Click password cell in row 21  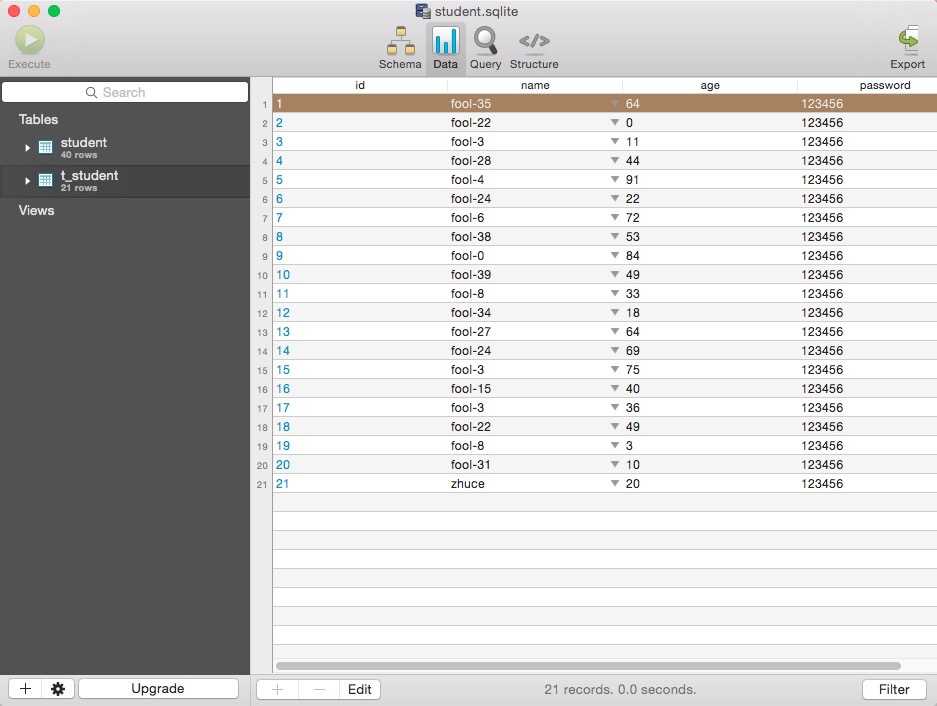coord(822,484)
